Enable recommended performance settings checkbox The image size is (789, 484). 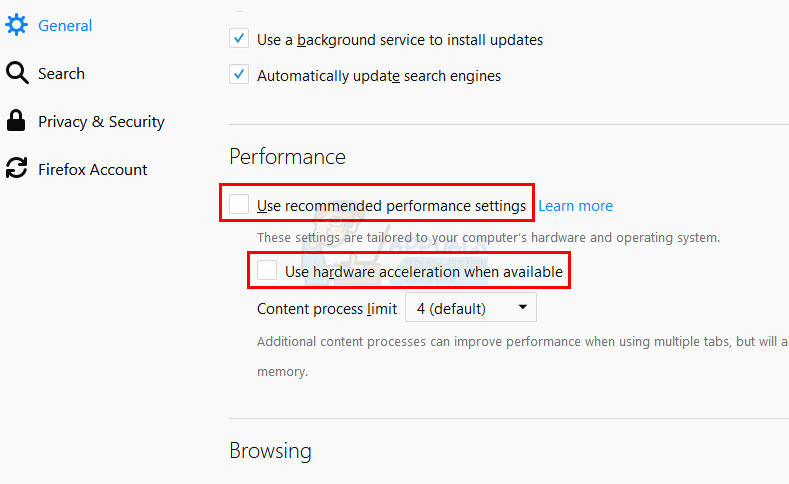point(239,205)
